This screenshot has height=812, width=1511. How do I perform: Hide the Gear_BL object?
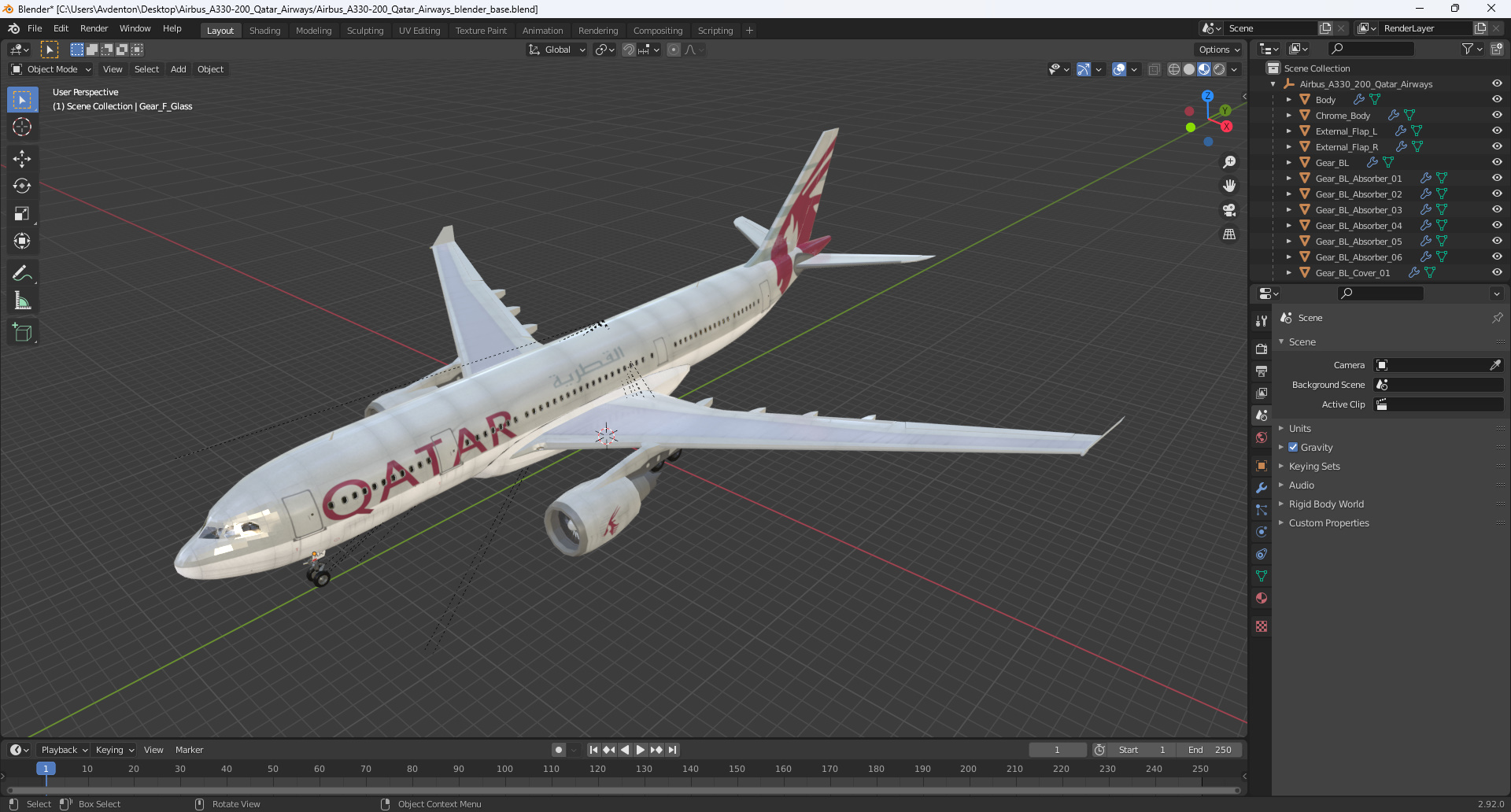click(x=1497, y=162)
